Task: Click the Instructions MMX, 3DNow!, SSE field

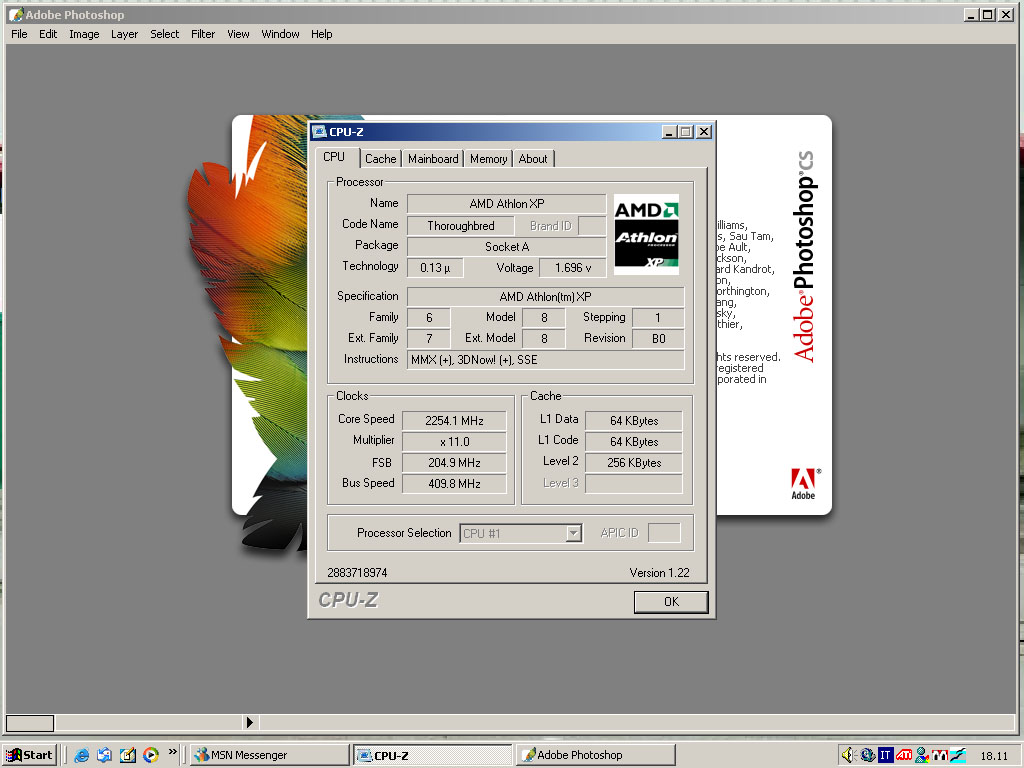Action: (x=545, y=360)
